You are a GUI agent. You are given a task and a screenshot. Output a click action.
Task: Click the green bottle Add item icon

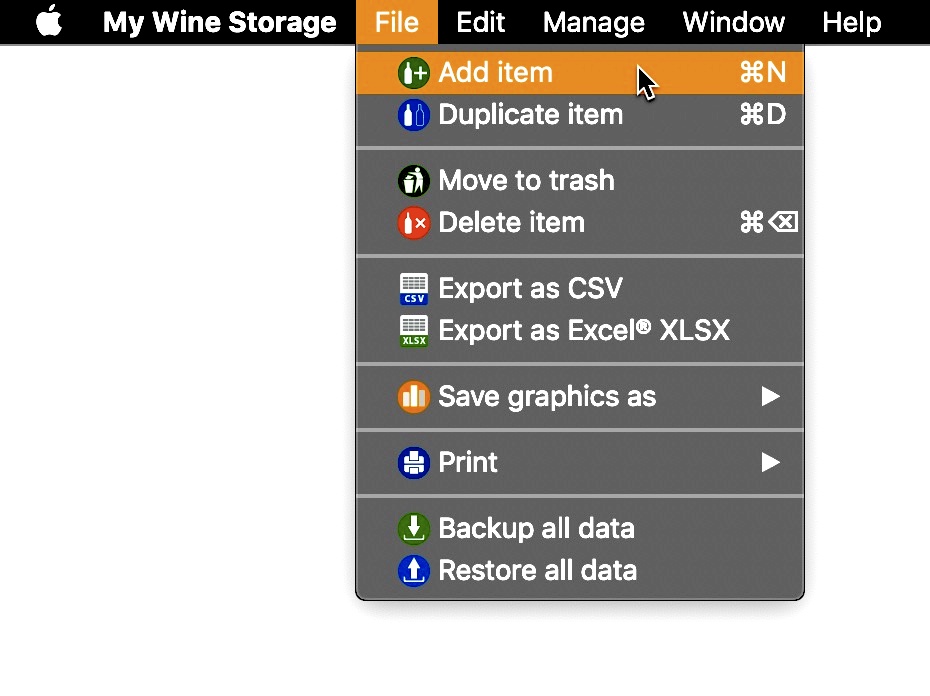(413, 73)
